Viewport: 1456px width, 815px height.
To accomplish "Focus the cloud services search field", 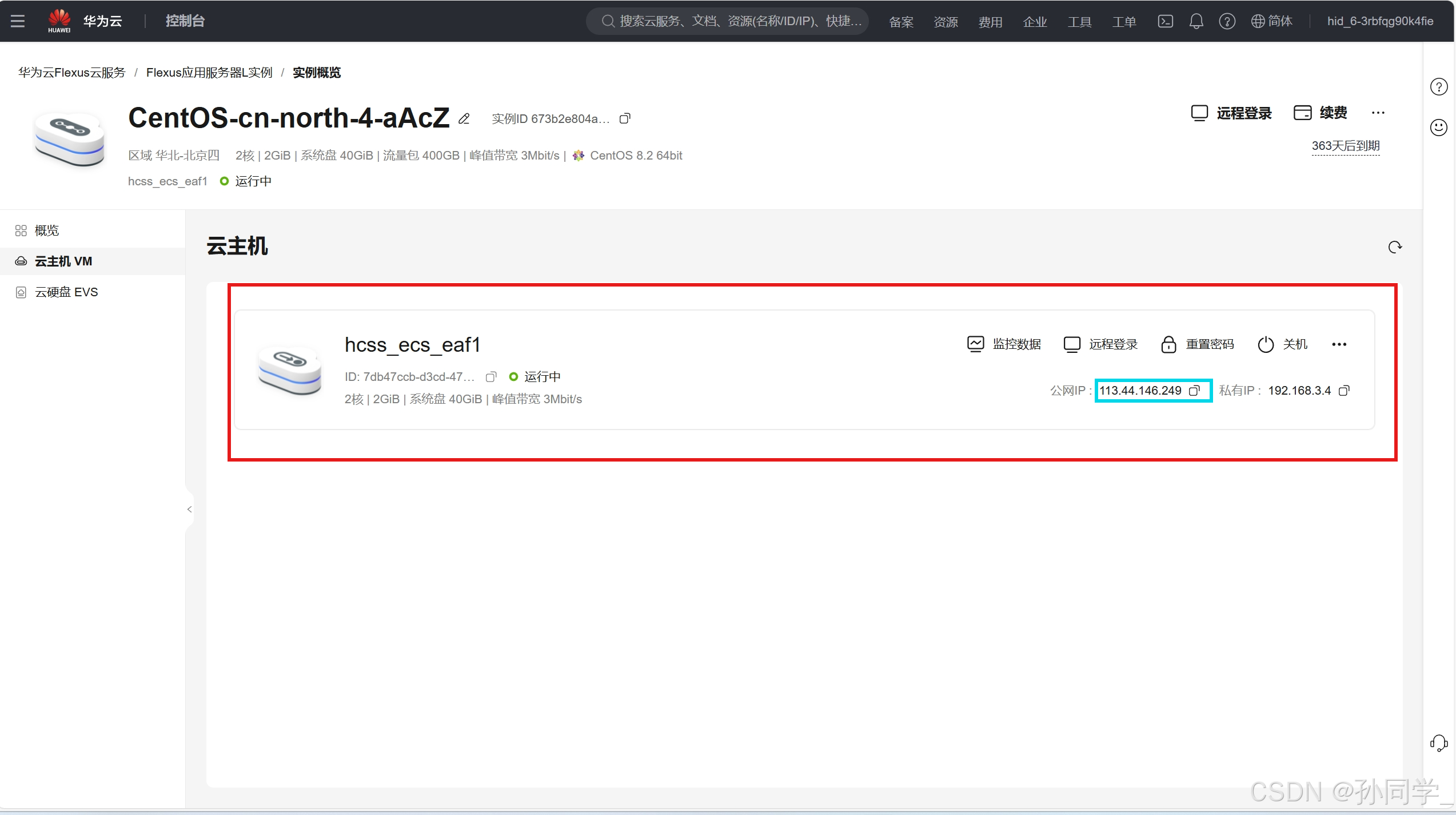I will pyautogui.click(x=728, y=21).
